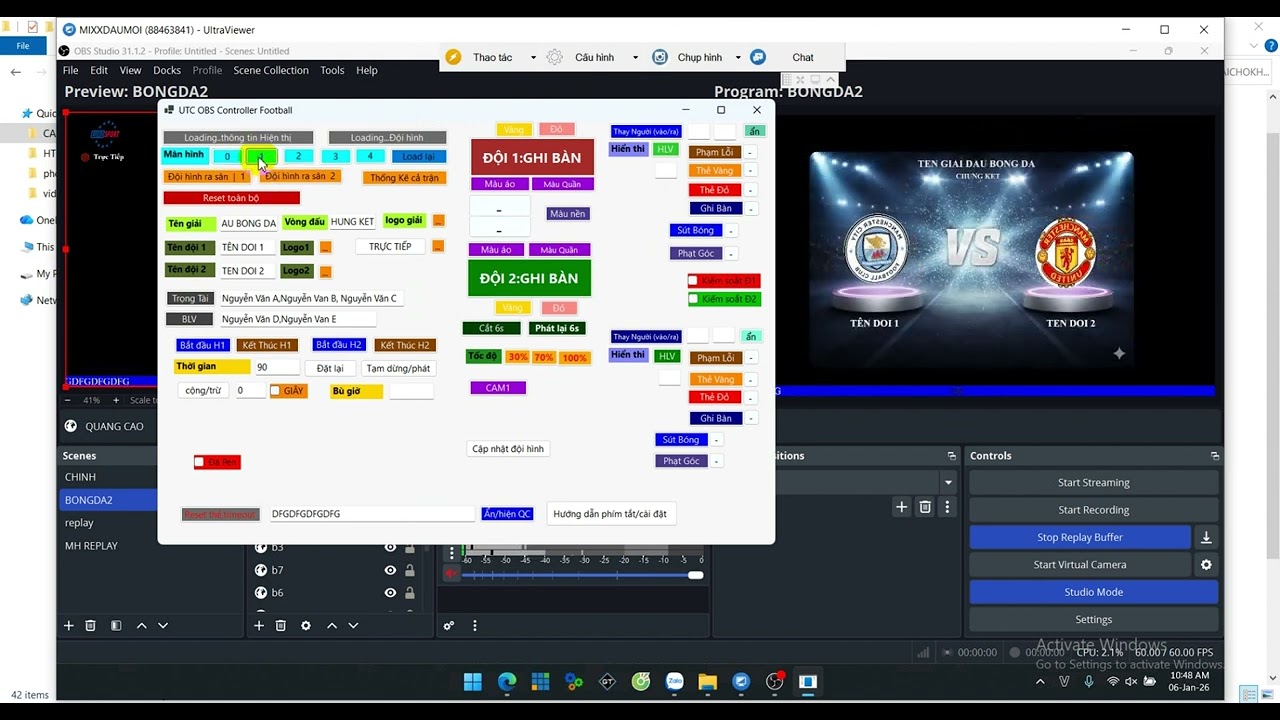Open the scene transition type dropdown
This screenshot has height=720, width=1280.
point(948,483)
